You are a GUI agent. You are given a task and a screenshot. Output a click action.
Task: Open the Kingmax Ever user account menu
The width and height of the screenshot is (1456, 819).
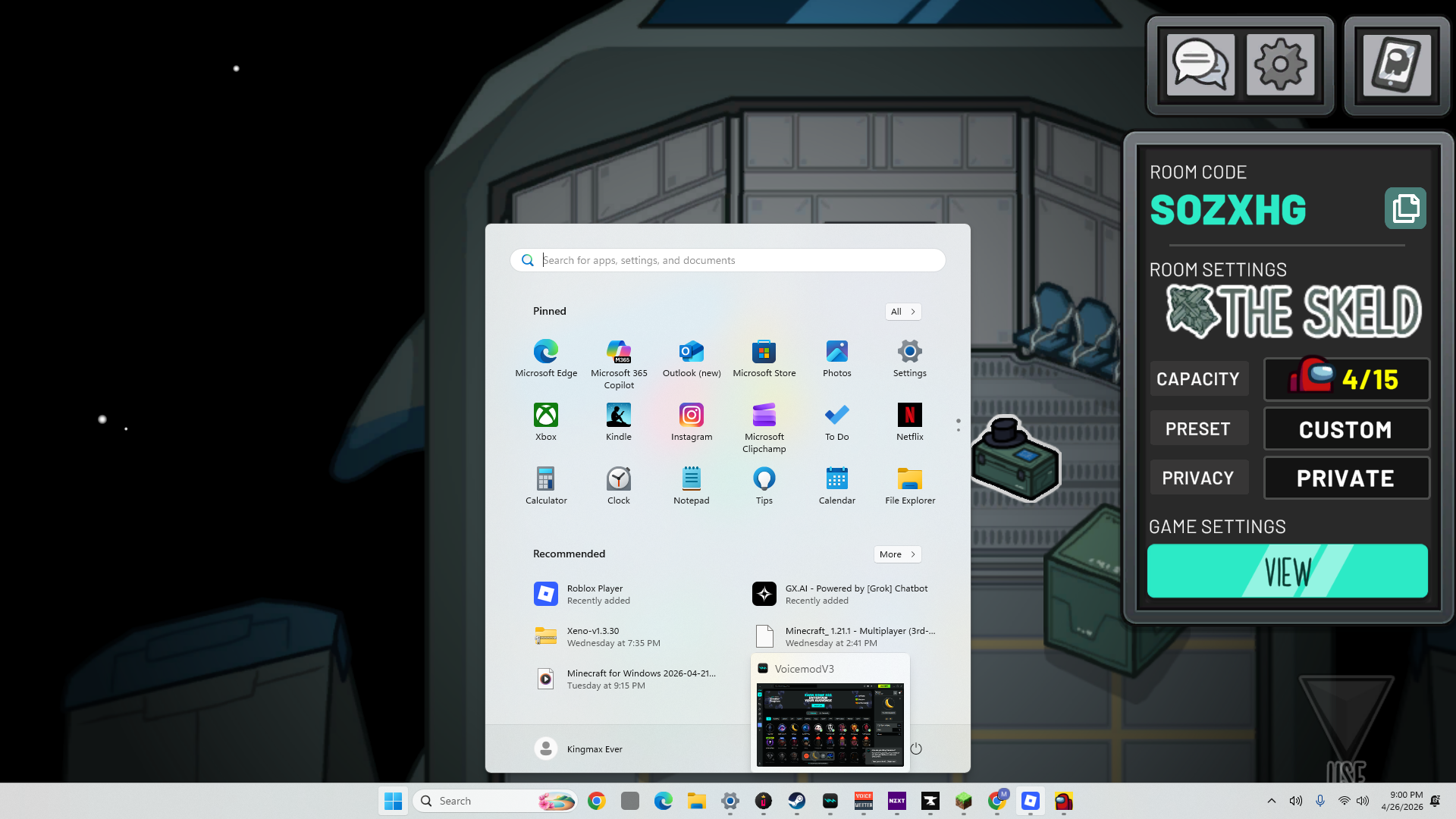[x=579, y=749]
